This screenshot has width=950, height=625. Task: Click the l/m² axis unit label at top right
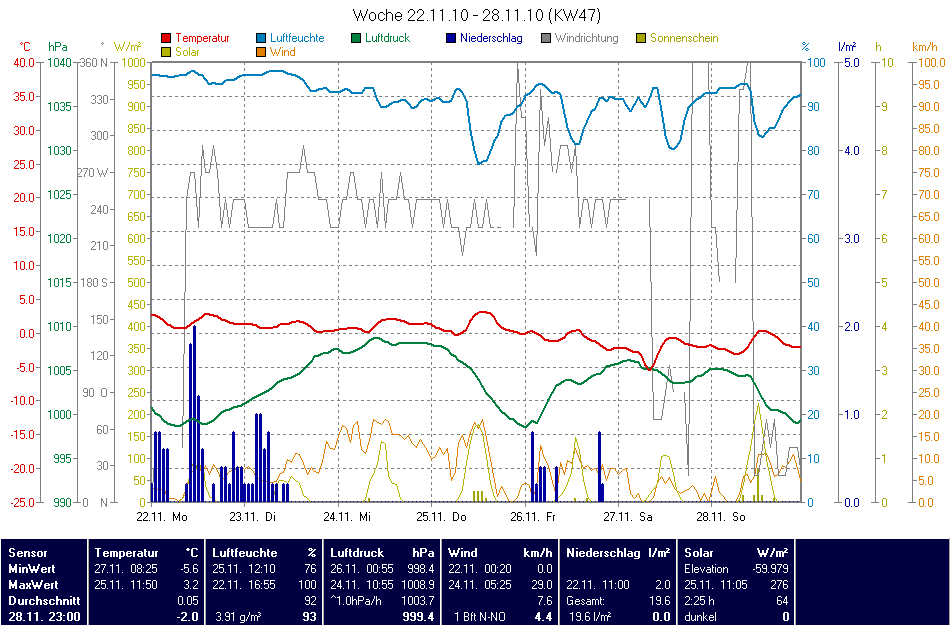coord(847,47)
